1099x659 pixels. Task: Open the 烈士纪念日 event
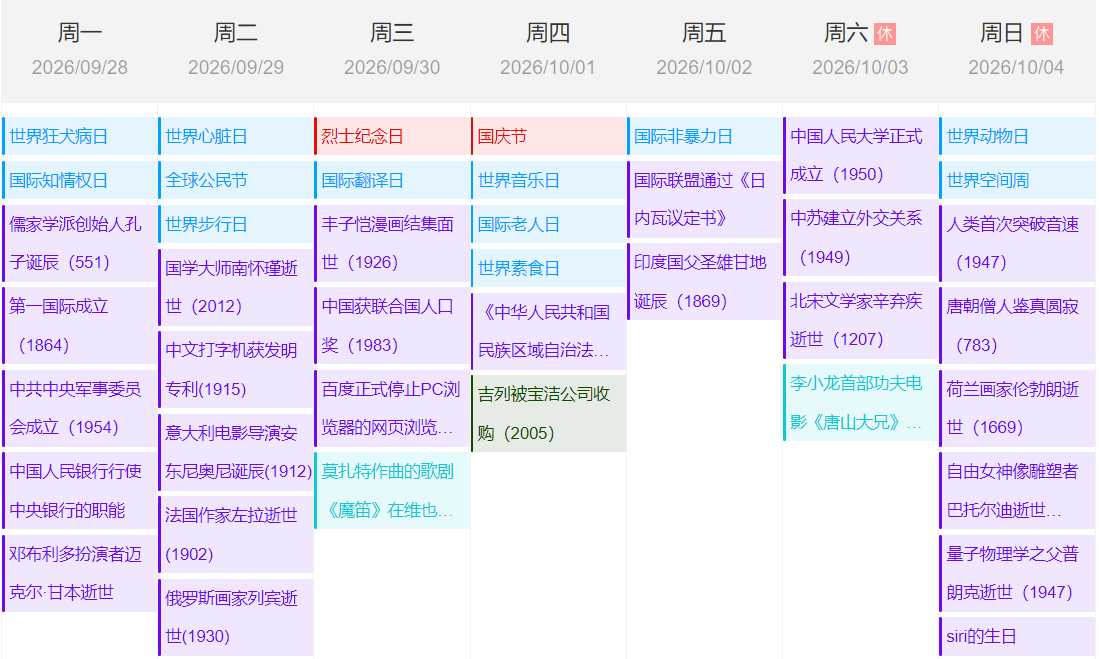pyautogui.click(x=392, y=136)
